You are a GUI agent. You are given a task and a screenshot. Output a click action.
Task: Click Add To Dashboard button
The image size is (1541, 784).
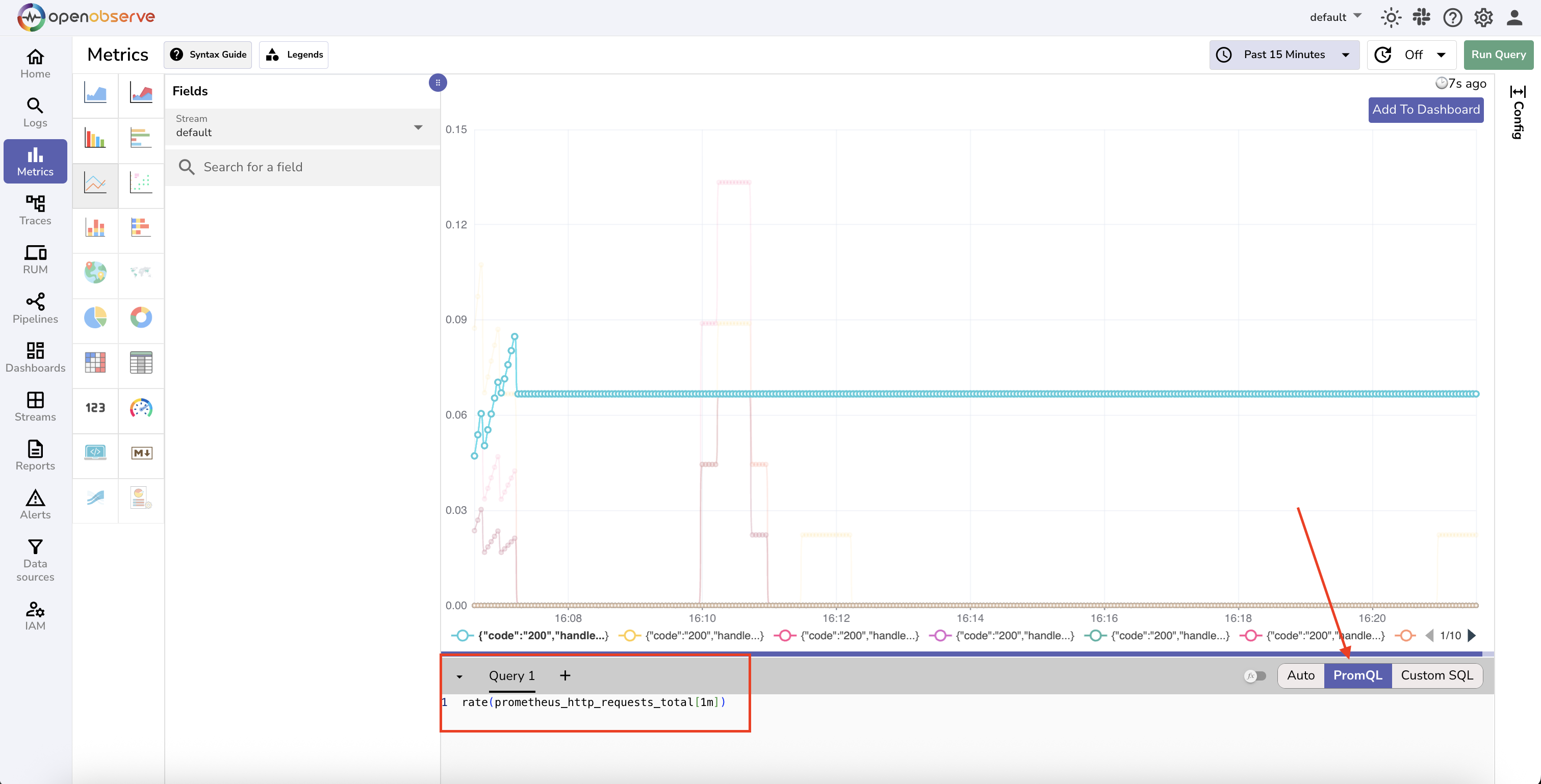(x=1426, y=110)
